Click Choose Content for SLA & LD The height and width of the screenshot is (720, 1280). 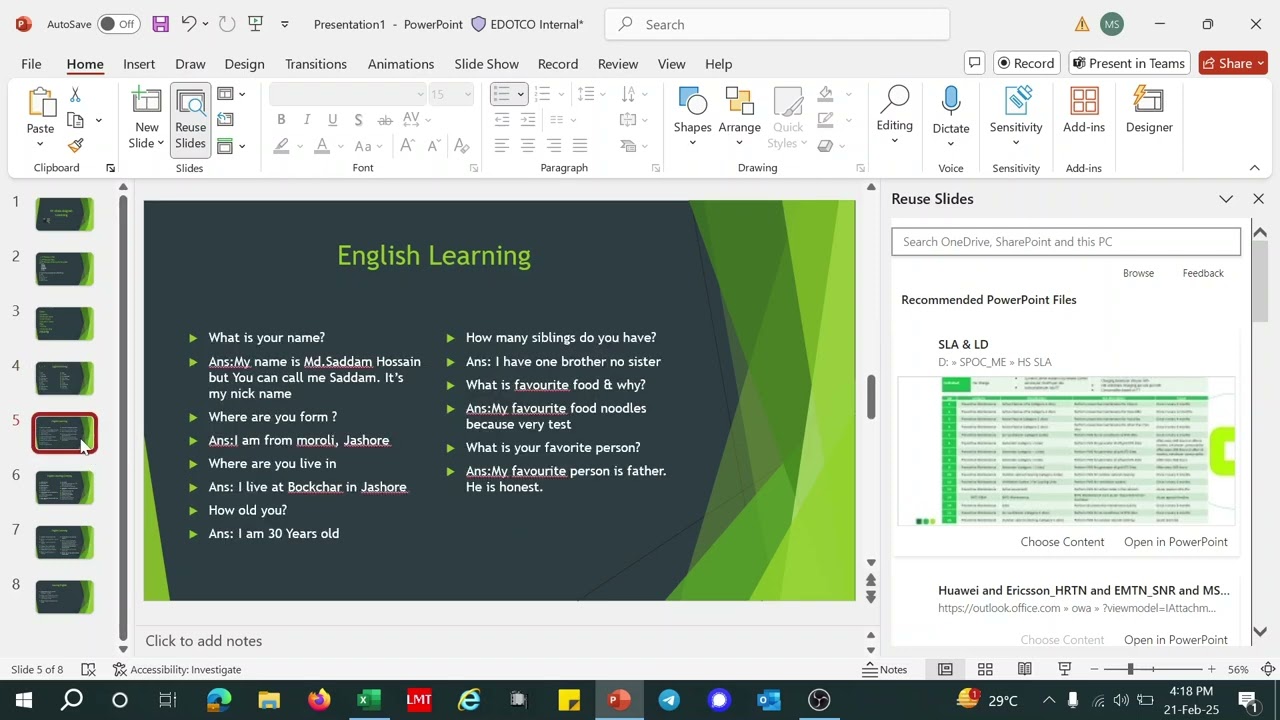(x=1062, y=541)
